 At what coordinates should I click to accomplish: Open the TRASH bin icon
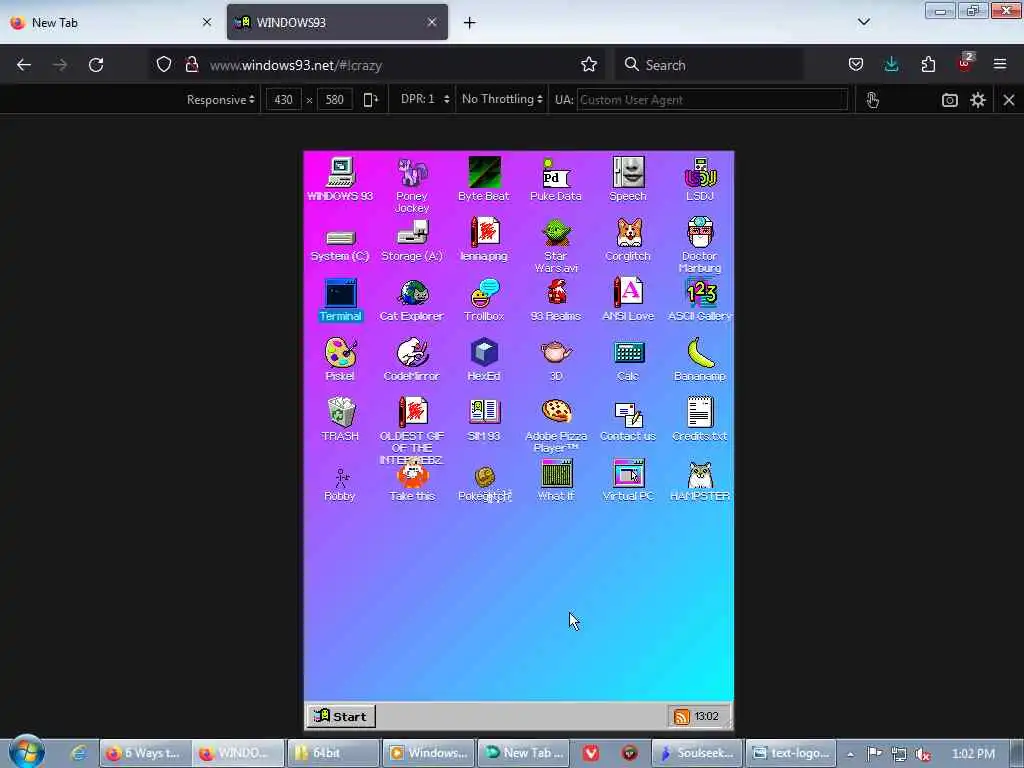pos(340,413)
